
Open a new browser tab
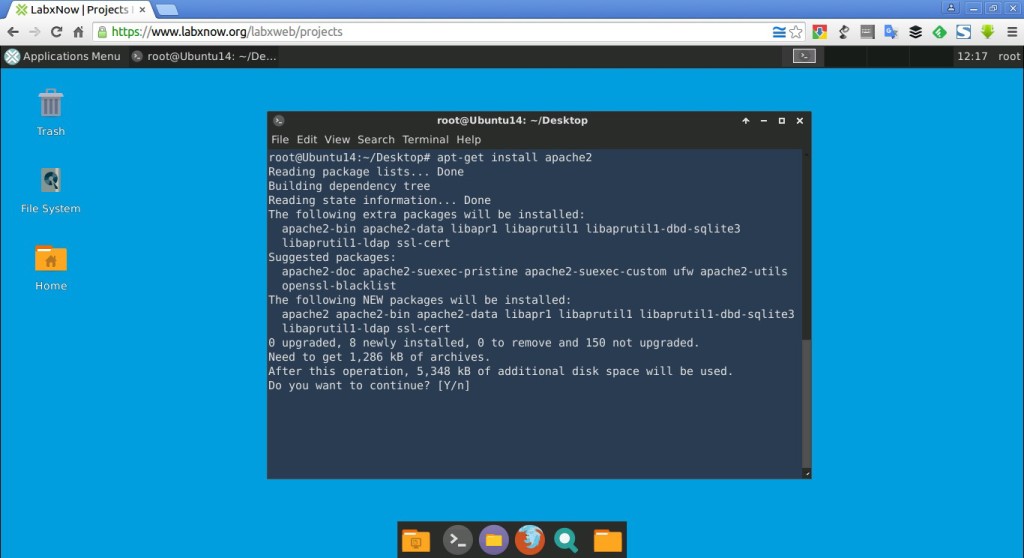tap(167, 10)
